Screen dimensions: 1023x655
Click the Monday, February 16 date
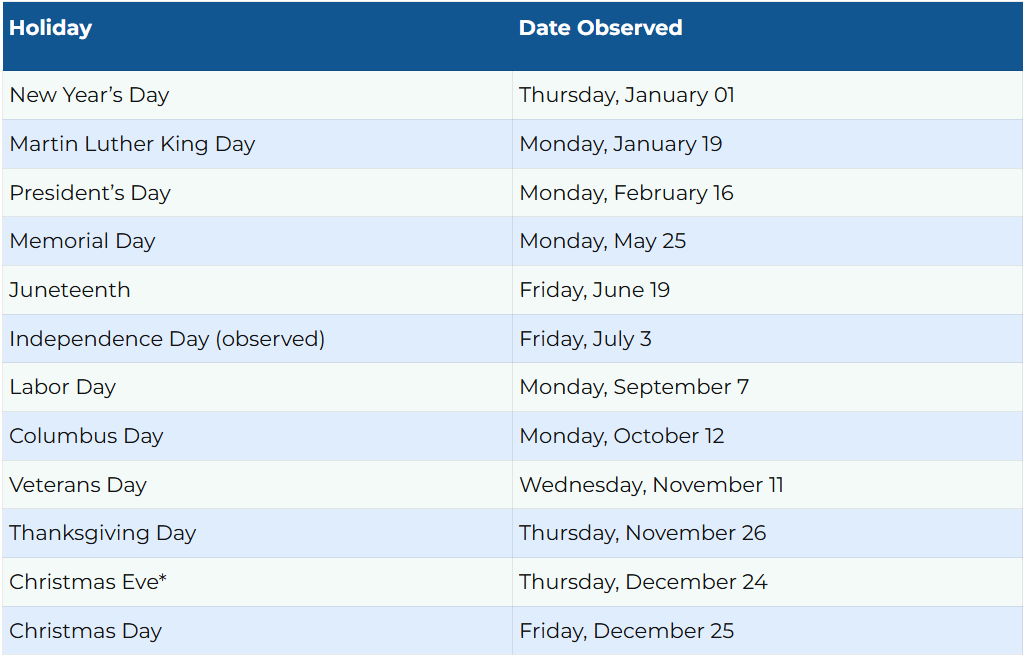[x=626, y=193]
